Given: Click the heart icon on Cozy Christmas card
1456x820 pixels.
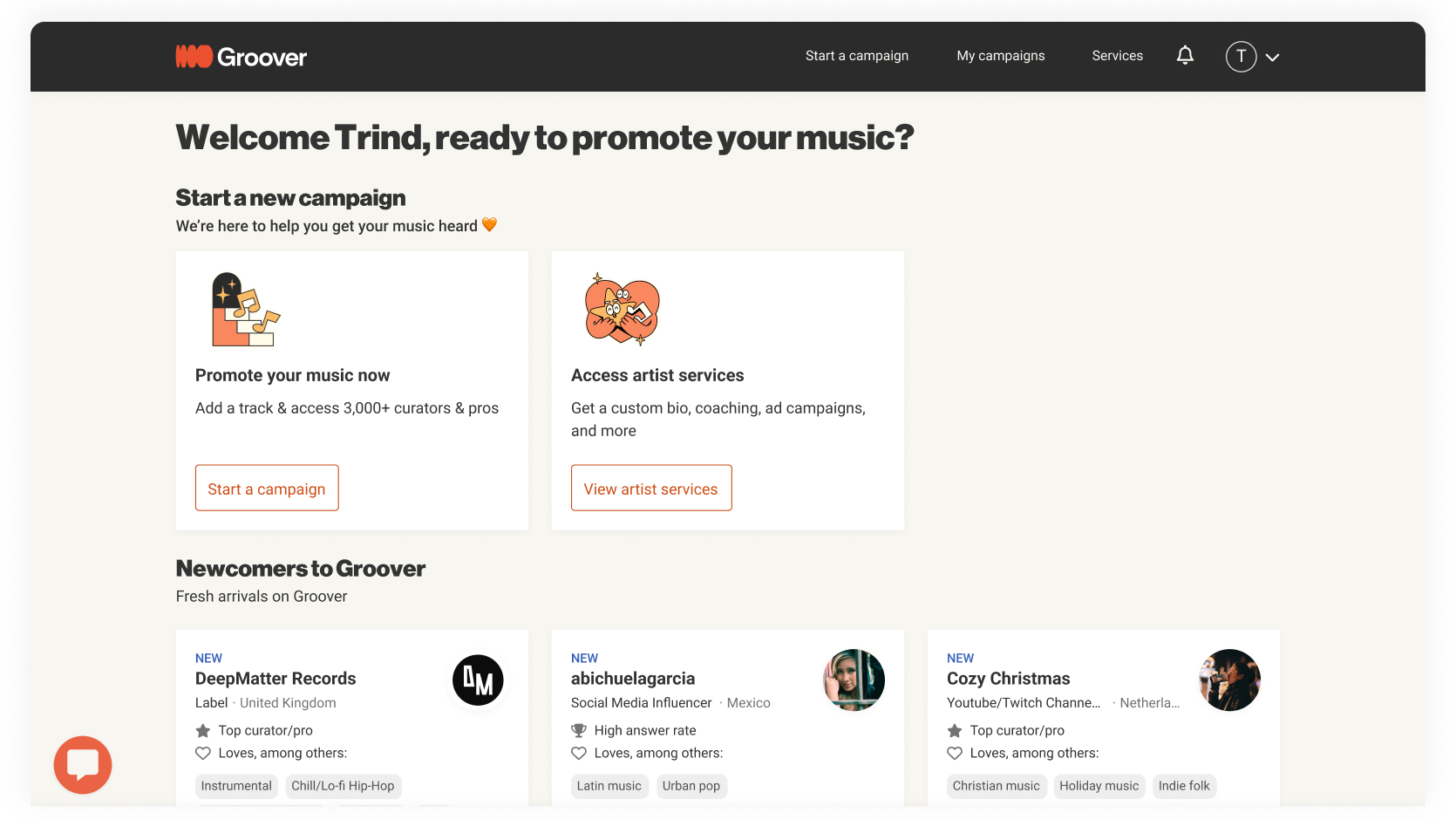Looking at the screenshot, I should pyautogui.click(x=955, y=753).
